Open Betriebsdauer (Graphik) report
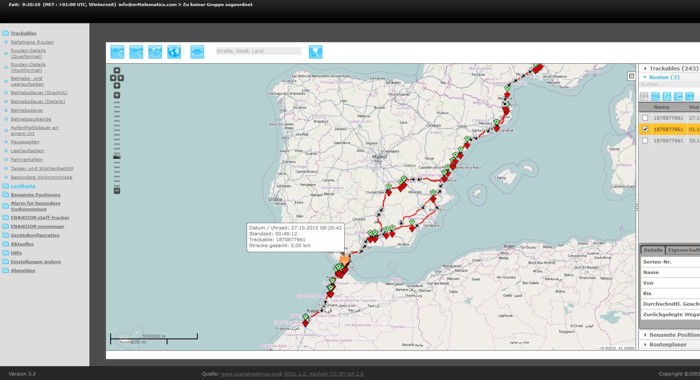Screen dimensions: 700x380 point(39,92)
